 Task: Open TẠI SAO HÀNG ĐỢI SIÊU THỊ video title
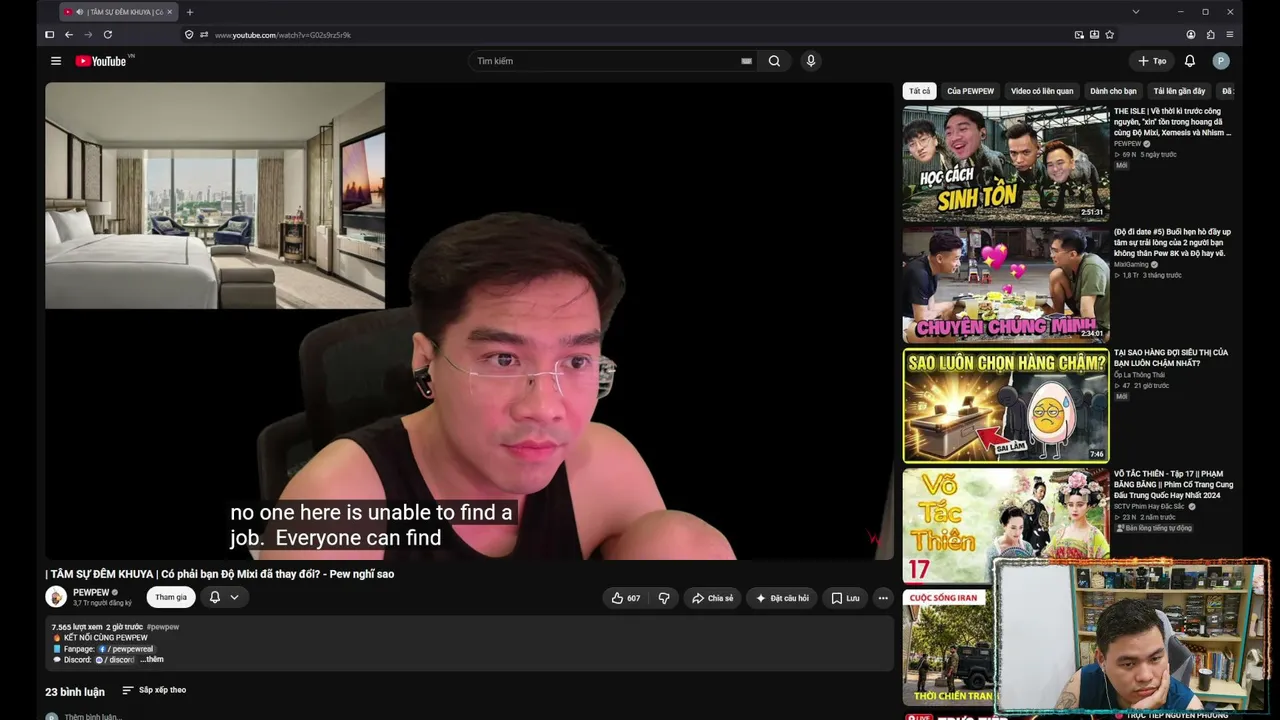(1171, 357)
